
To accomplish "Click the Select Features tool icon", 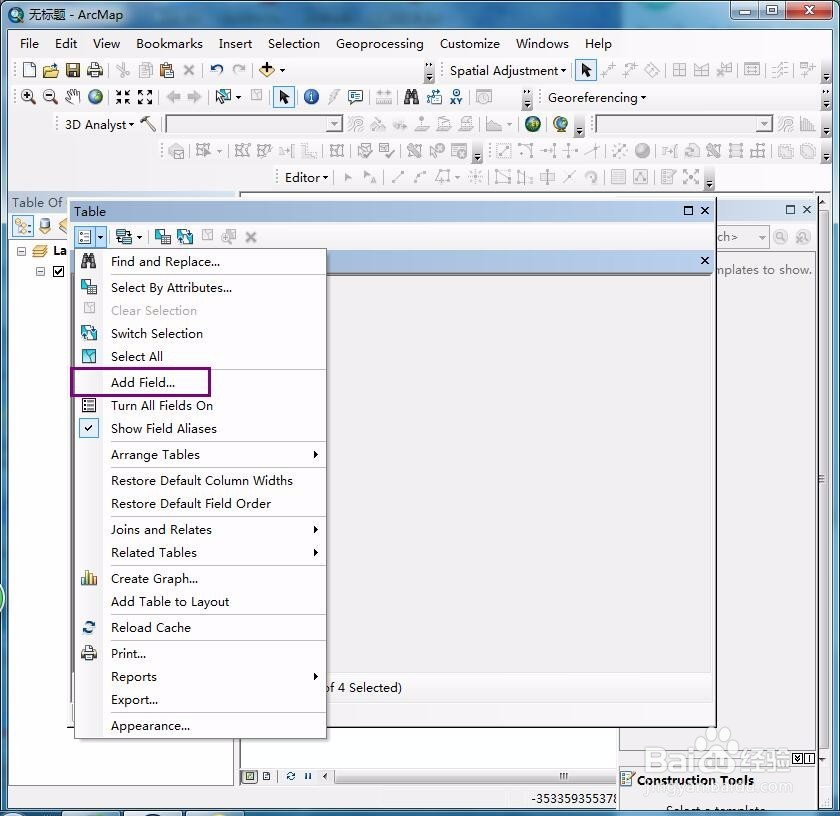I will (x=223, y=97).
